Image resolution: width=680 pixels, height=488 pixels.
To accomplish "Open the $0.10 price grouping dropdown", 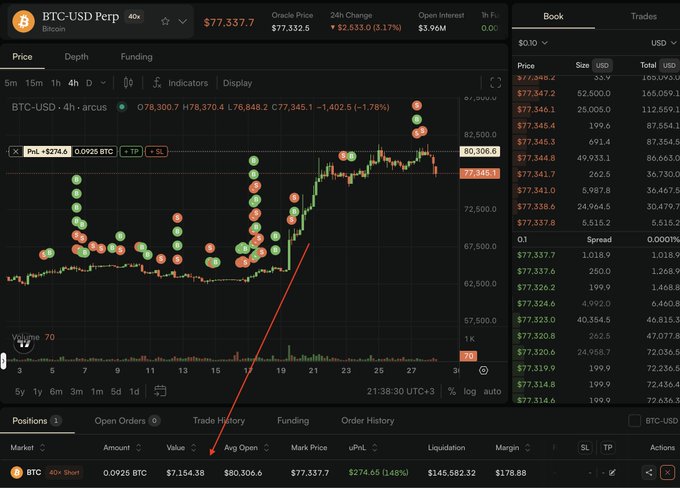I will tap(533, 43).
